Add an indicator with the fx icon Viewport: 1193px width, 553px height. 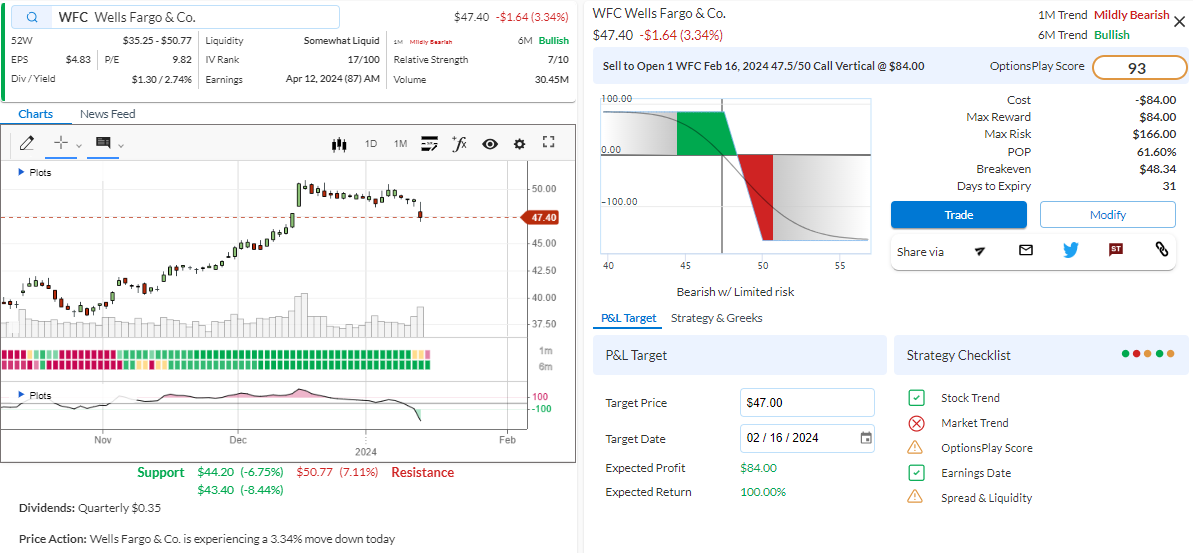[x=459, y=143]
